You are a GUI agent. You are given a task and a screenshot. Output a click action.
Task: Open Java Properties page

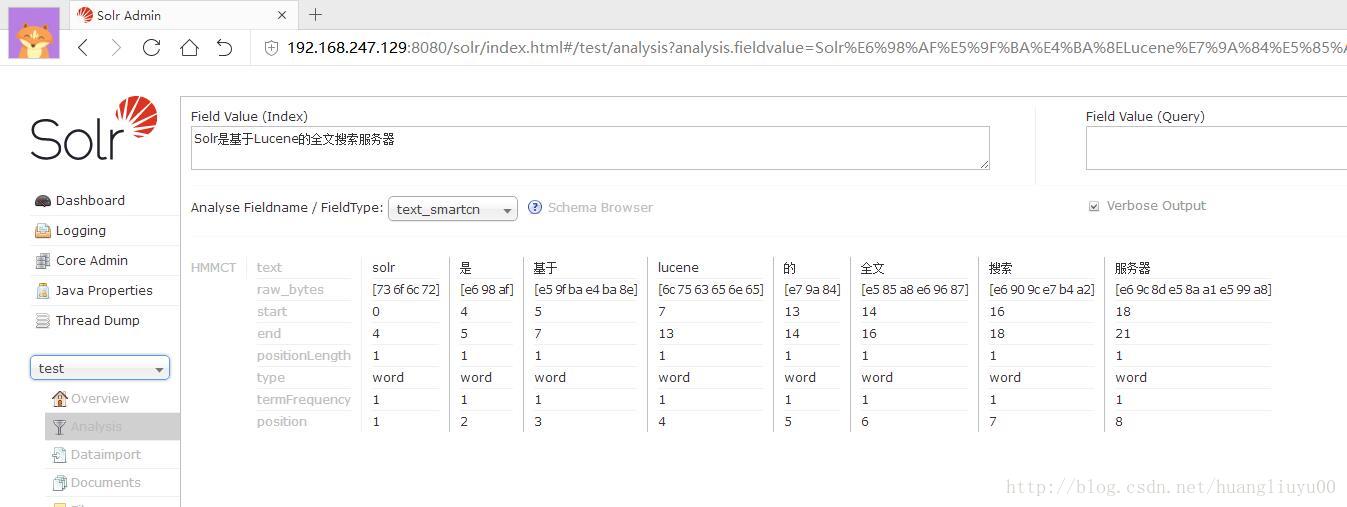pyautogui.click(x=104, y=290)
